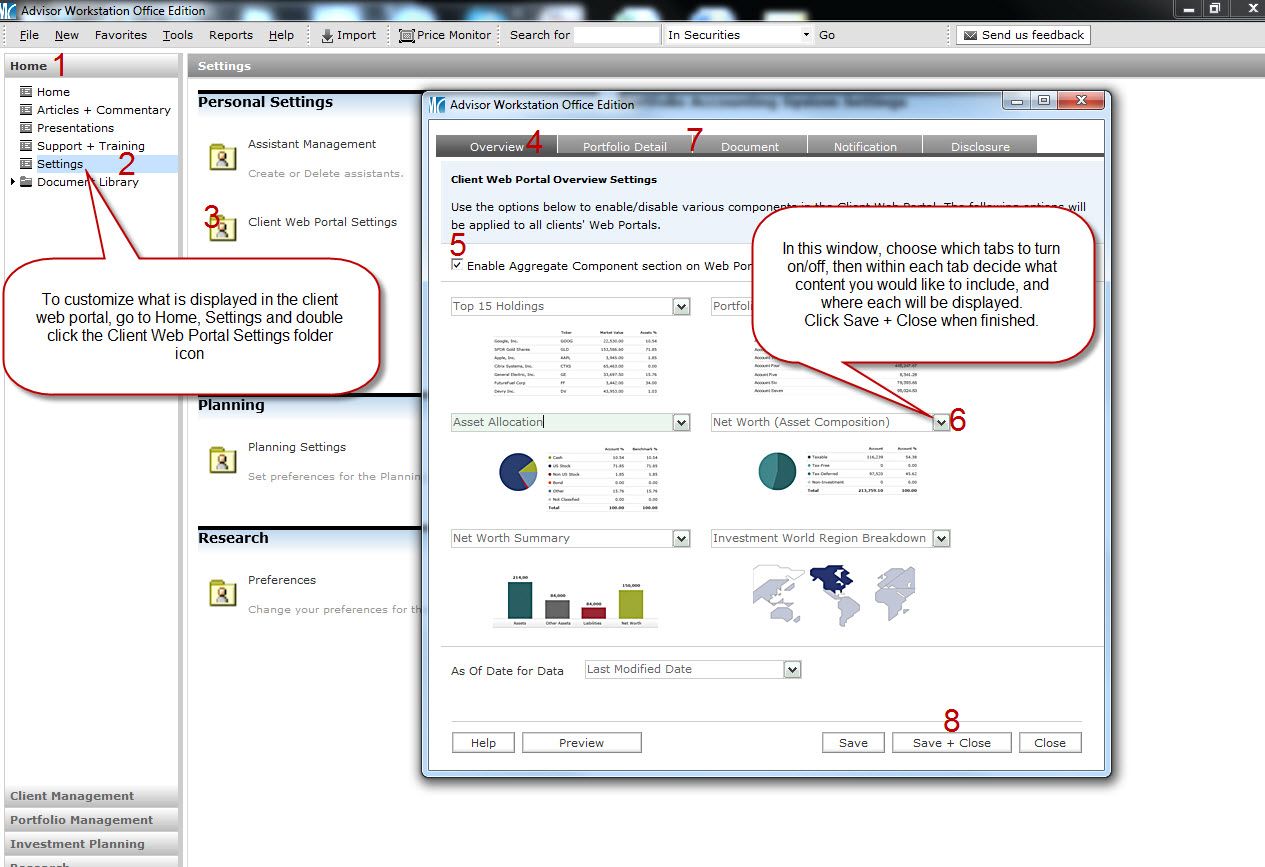Open the Assistant Management folder icon
The width and height of the screenshot is (1265, 867).
[x=222, y=157]
